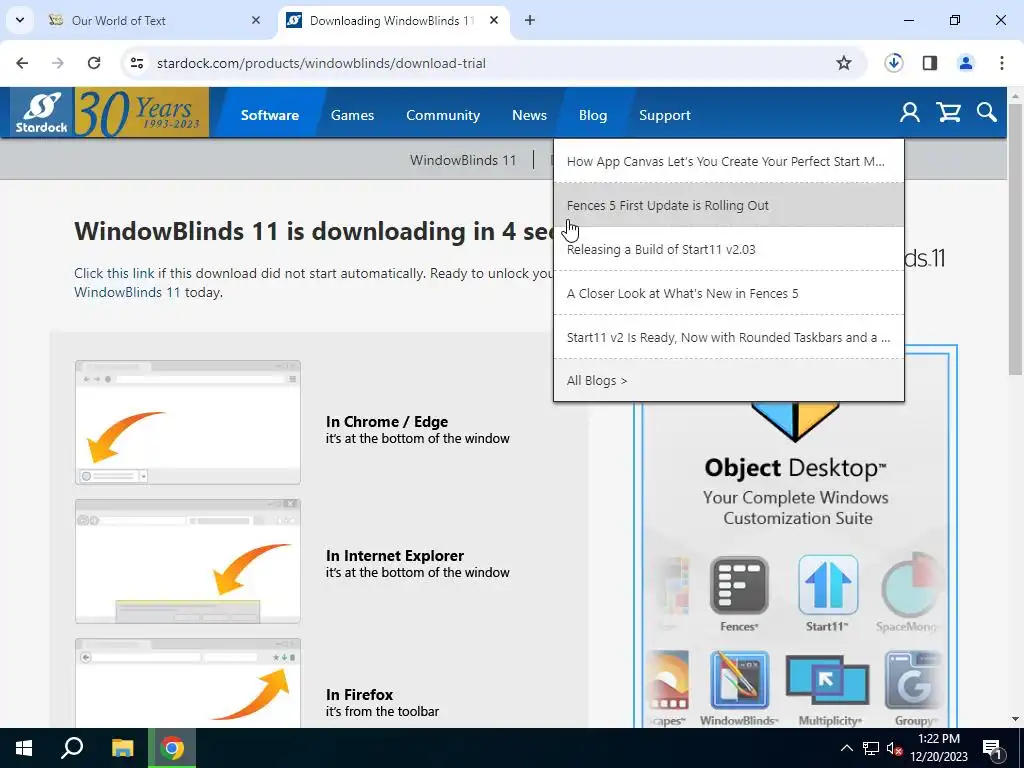This screenshot has height=768, width=1024.
Task: Open File Explorer from taskbar
Action: [122, 748]
